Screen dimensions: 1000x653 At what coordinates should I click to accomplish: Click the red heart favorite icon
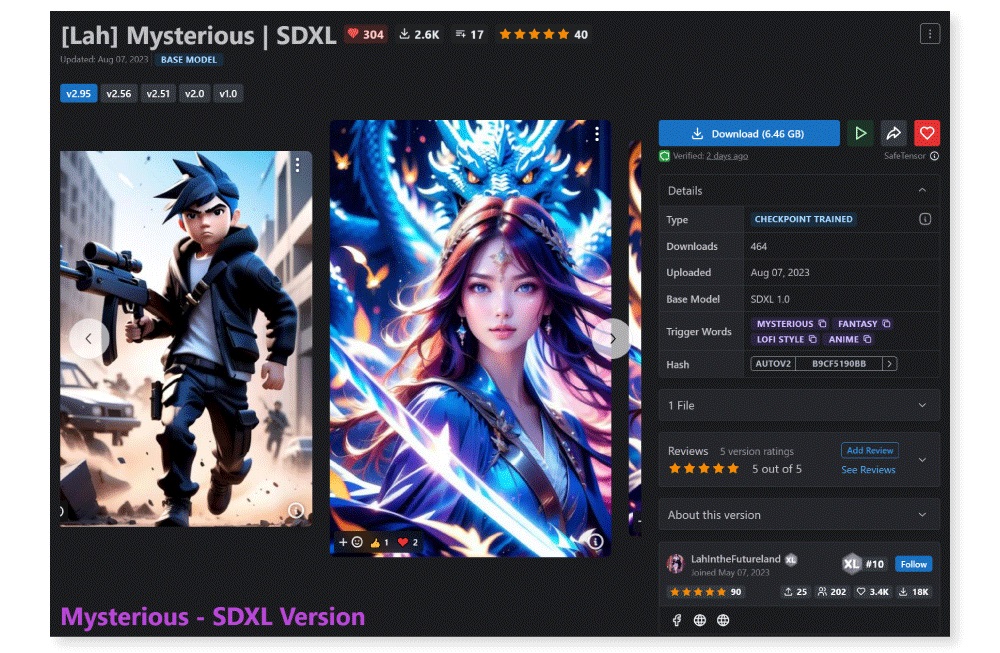927,133
